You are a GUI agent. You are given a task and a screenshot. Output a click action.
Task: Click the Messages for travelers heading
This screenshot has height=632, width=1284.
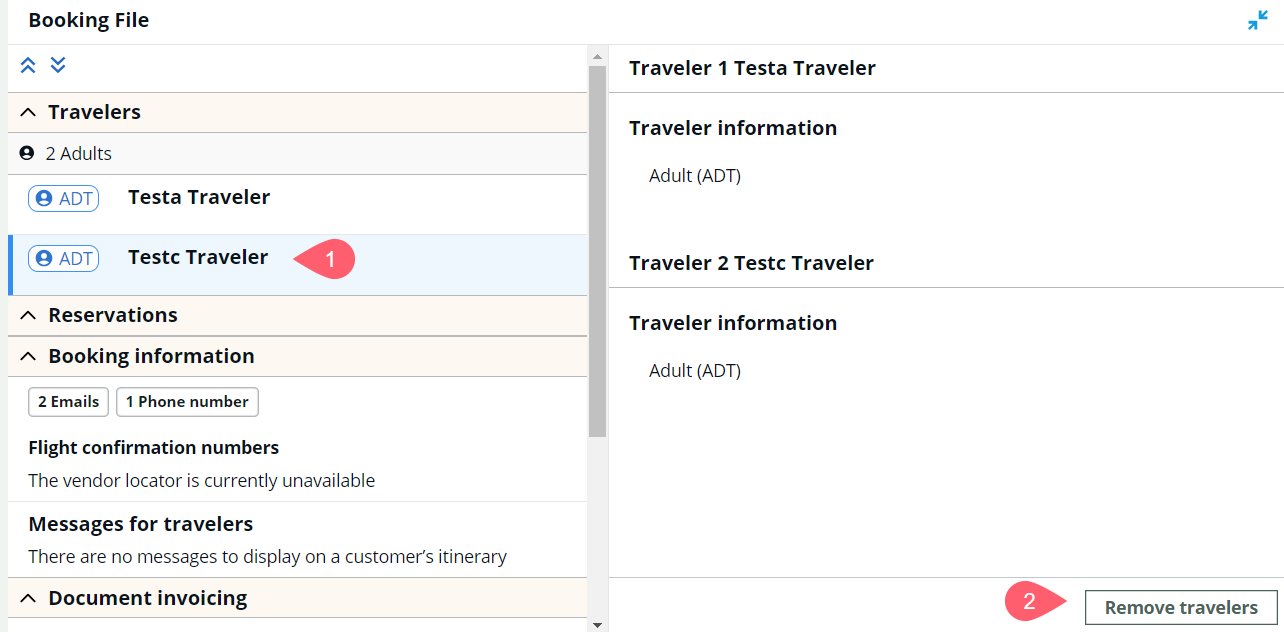coord(141,524)
